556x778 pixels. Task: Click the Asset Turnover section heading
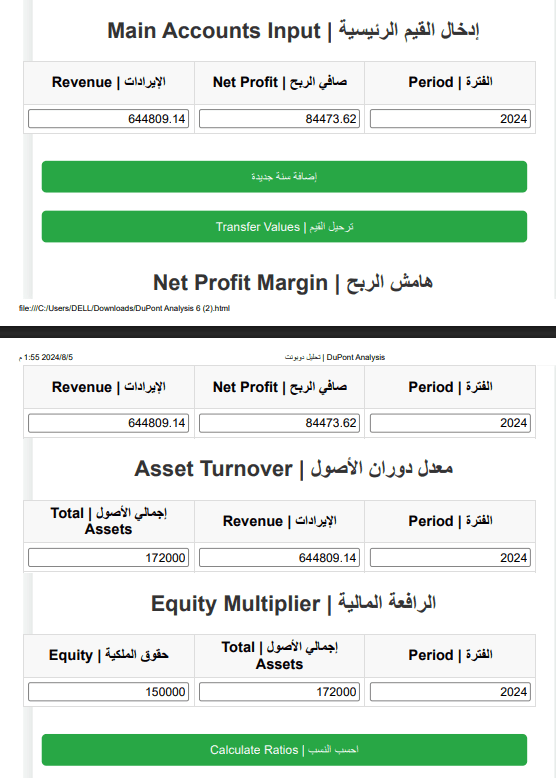pyautogui.click(x=294, y=468)
